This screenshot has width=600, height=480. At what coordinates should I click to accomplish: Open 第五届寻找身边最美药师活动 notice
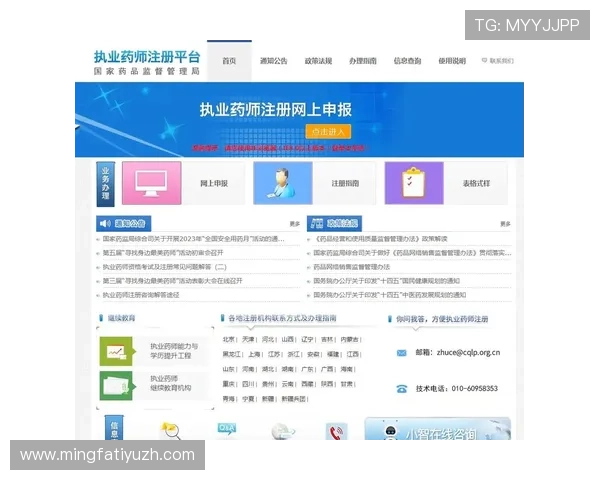(163, 253)
